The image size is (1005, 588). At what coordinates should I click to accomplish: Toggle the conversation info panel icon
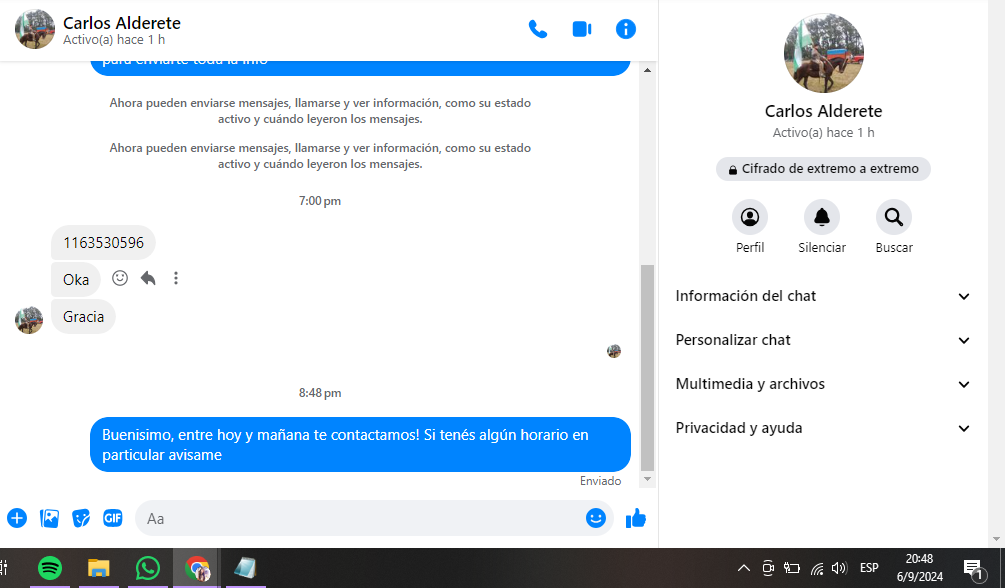click(x=626, y=29)
